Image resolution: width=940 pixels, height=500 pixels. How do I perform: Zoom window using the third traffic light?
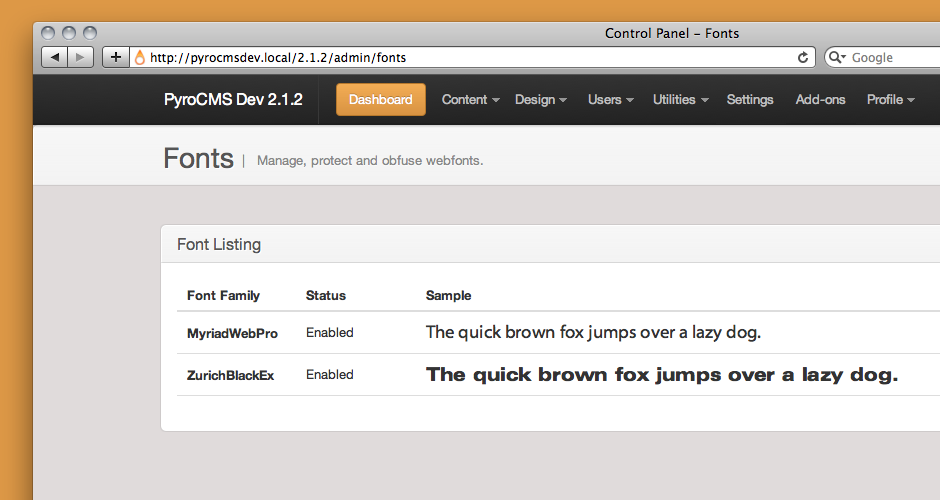[x=90, y=33]
